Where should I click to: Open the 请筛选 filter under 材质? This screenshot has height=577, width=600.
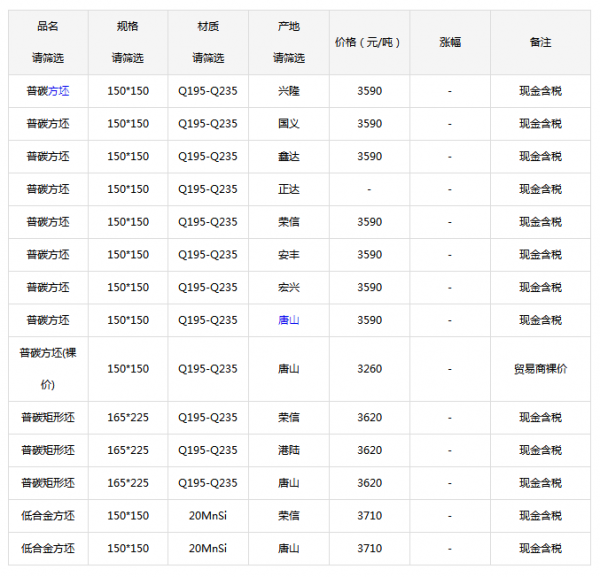coord(208,58)
